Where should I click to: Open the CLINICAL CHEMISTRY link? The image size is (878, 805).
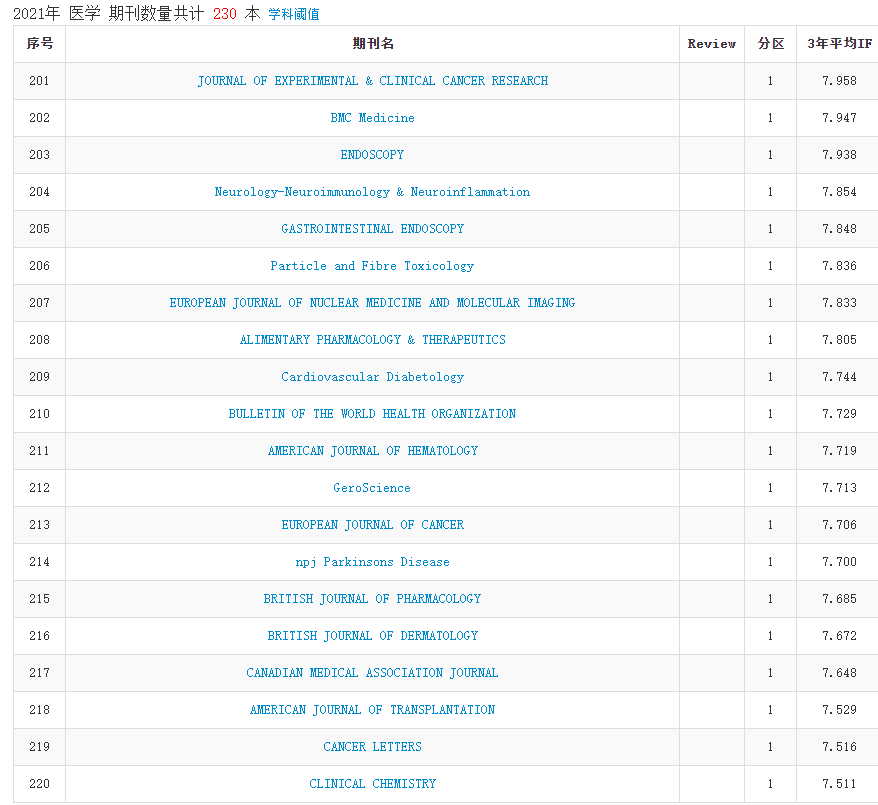coord(372,783)
